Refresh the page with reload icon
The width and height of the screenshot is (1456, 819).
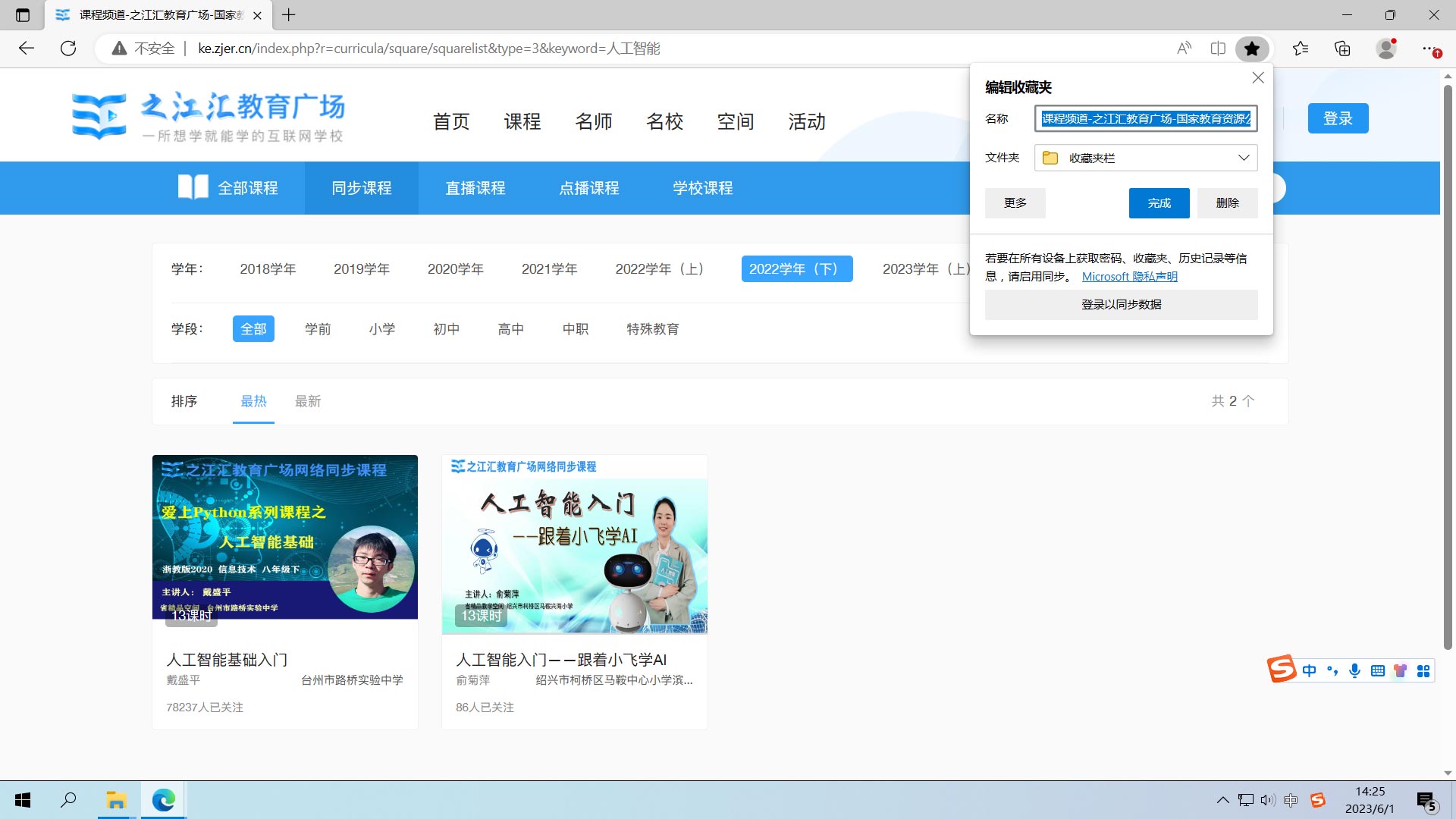(68, 49)
